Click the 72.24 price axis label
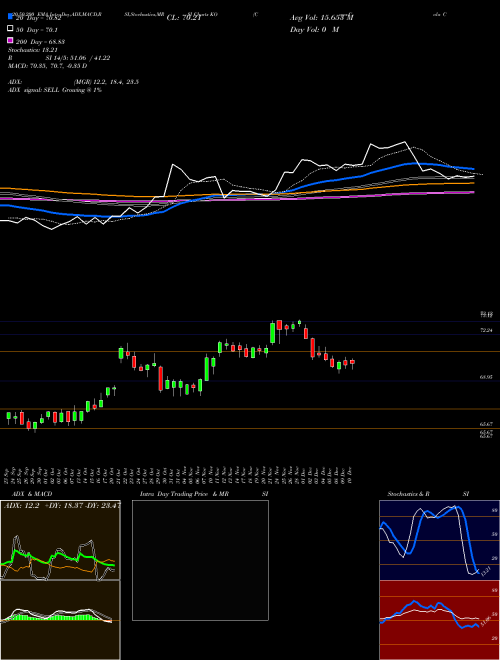Screen dimensions: 500x660 [x=486, y=331]
